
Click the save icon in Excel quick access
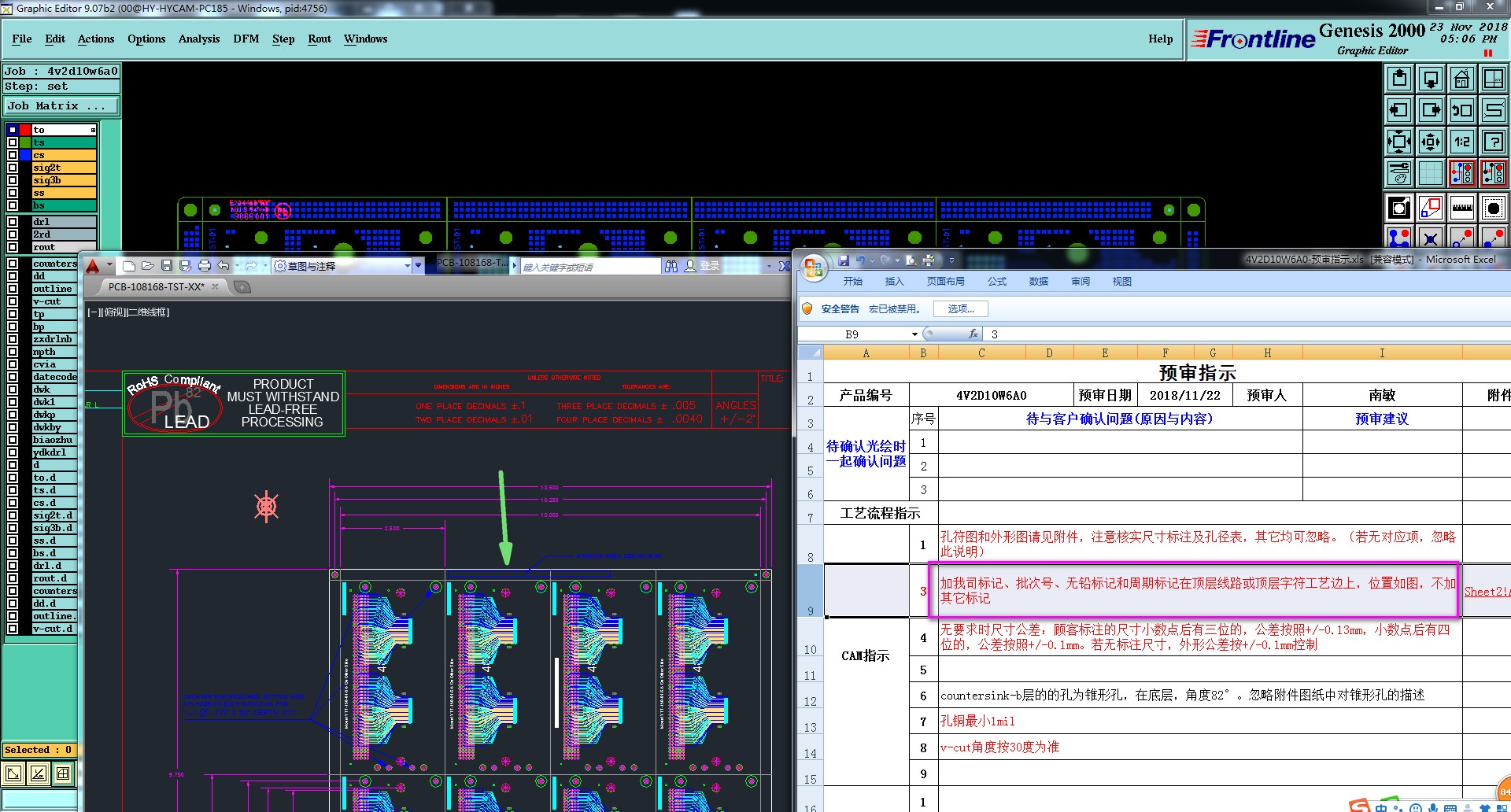(844, 260)
